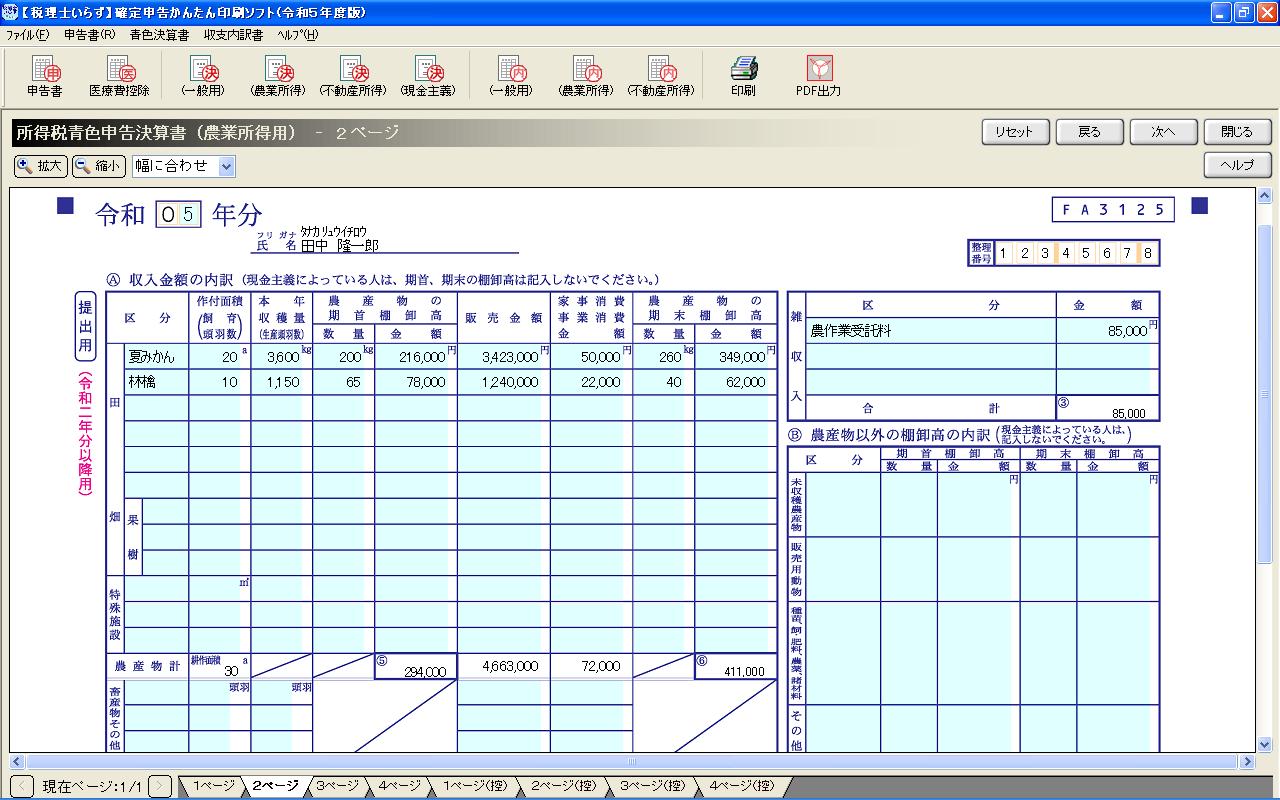
Task: Click the year field showing 05
Action: click(179, 214)
